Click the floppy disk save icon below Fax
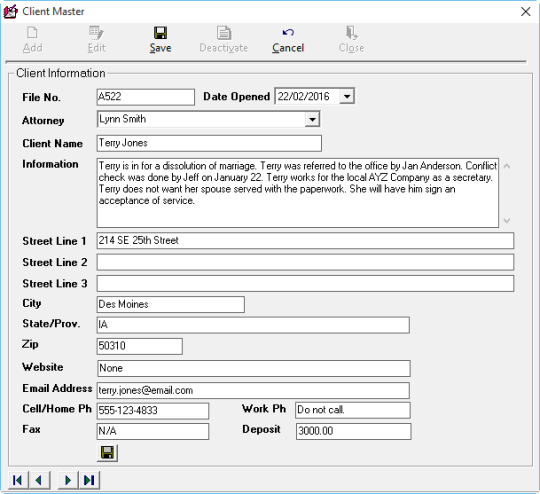This screenshot has width=540, height=494. pos(107,453)
